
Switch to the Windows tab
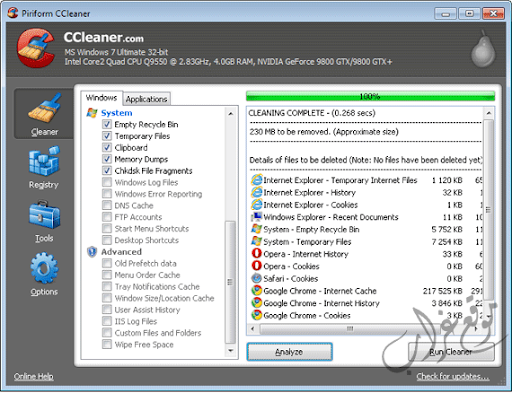(x=101, y=98)
